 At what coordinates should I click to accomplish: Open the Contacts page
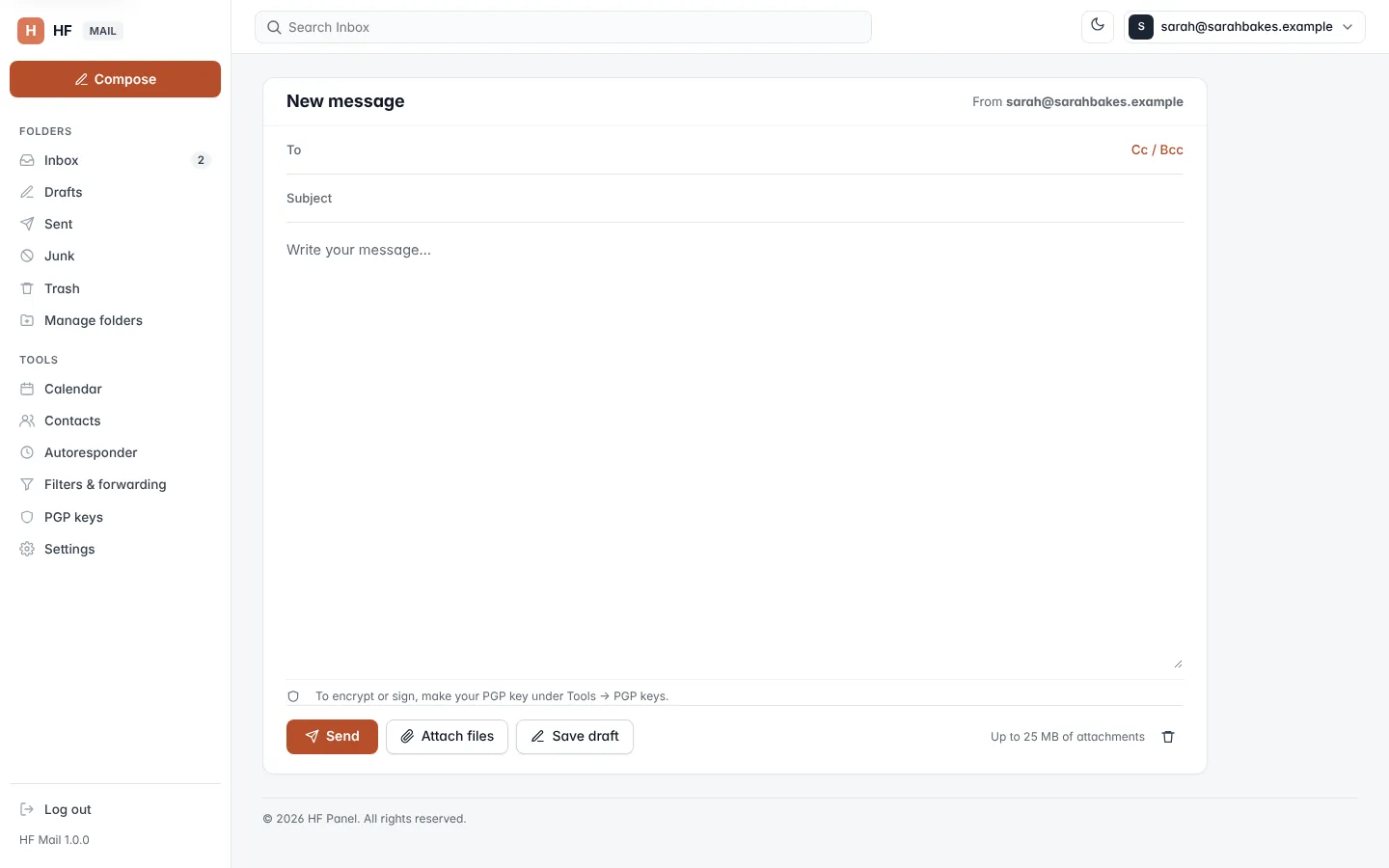coord(115,420)
